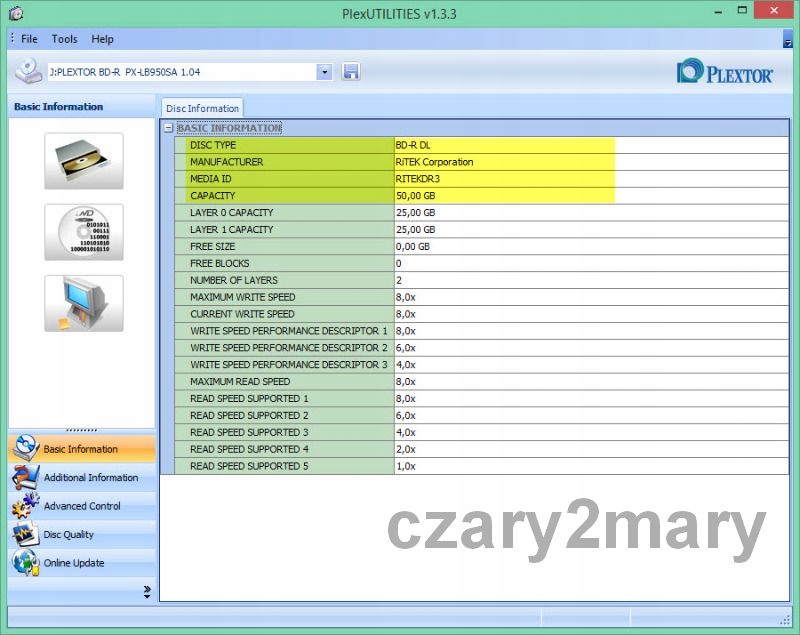Open the Online Update section
The width and height of the screenshot is (800, 635).
pyautogui.click(x=73, y=563)
